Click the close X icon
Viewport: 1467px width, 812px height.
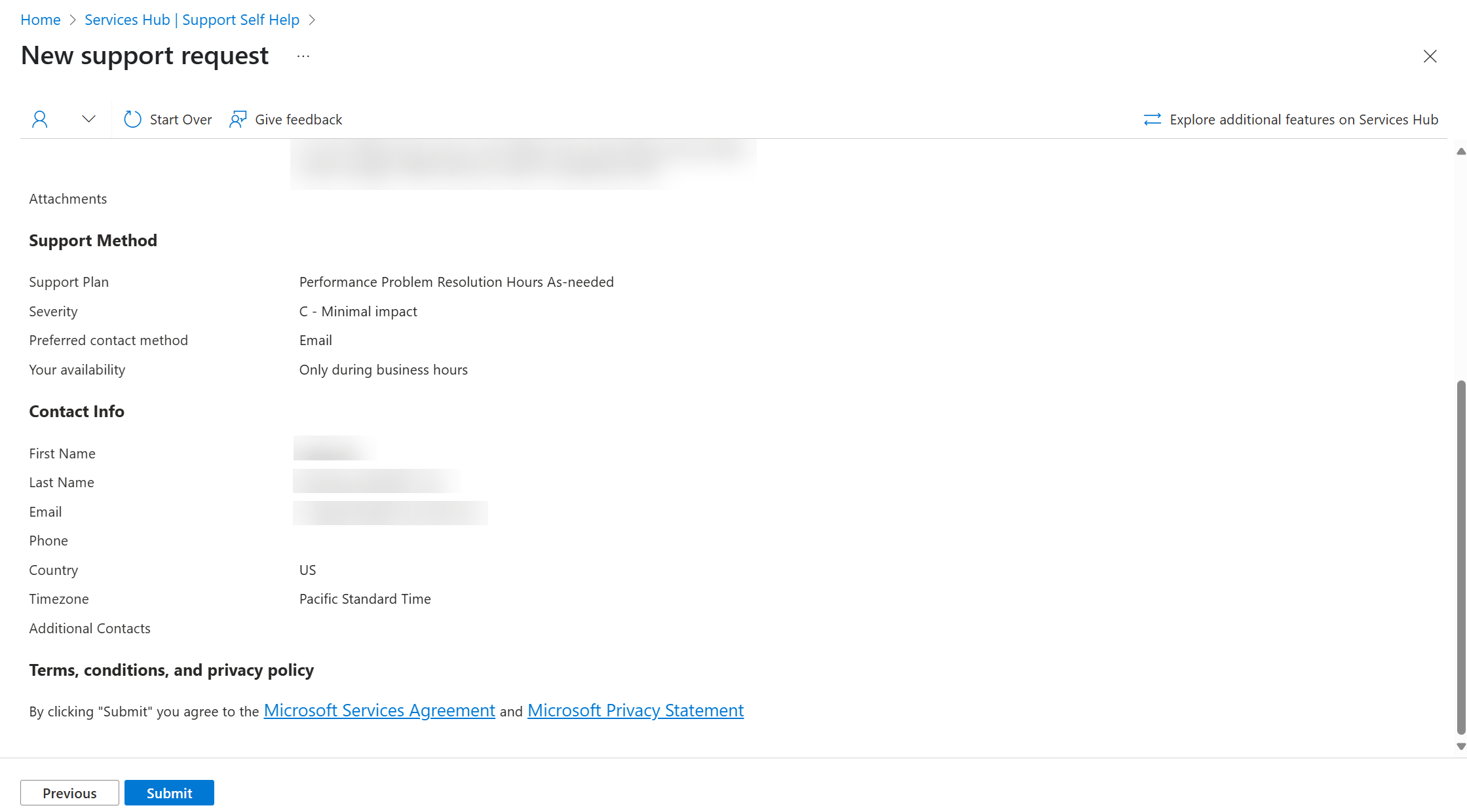1430,55
